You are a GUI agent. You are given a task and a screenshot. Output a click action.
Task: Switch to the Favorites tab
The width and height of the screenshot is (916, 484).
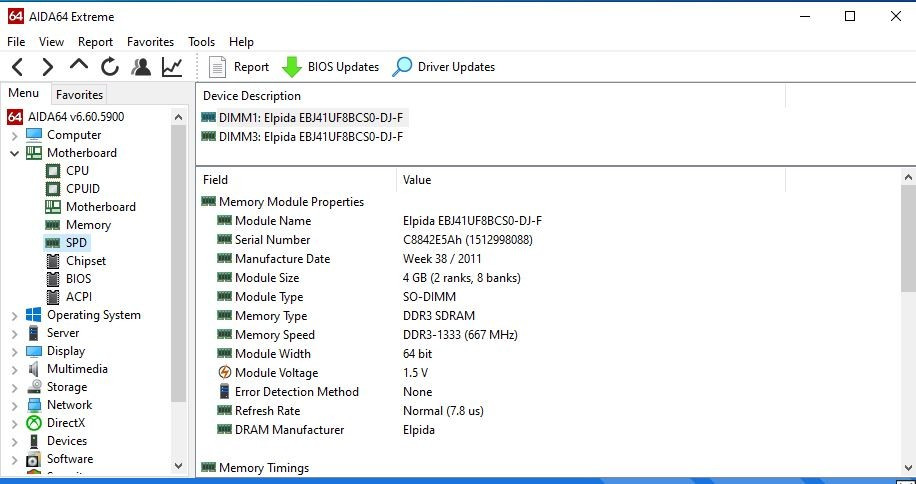79,95
